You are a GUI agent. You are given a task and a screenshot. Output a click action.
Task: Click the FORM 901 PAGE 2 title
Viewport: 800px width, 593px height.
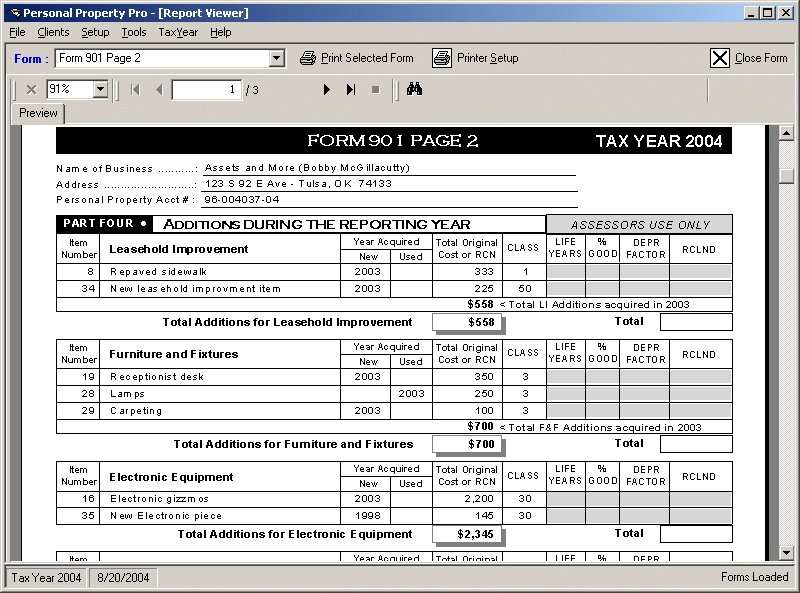393,141
